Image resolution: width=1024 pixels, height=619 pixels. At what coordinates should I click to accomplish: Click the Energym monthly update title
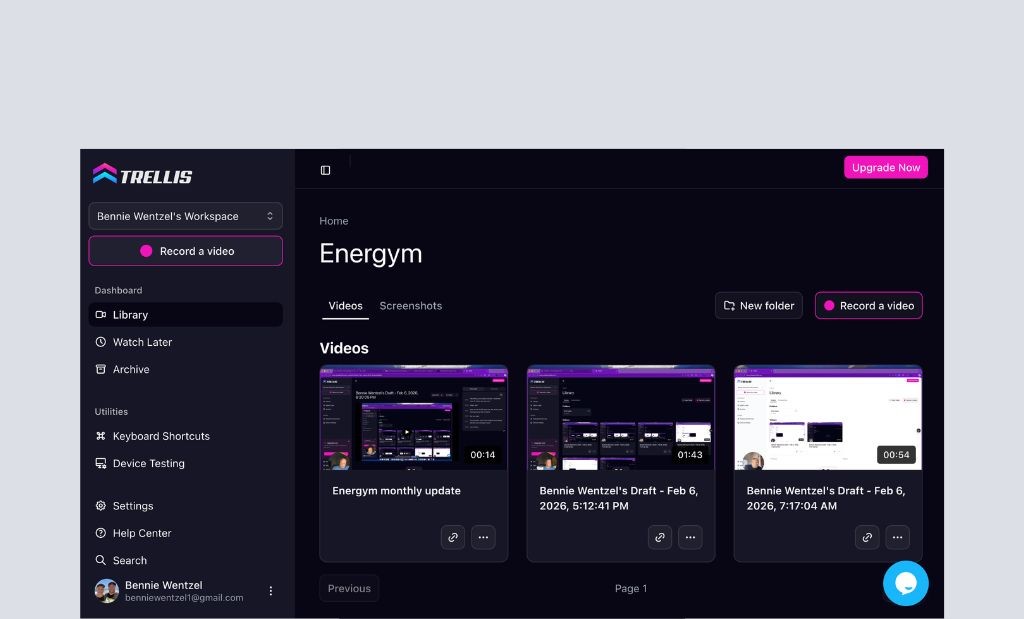click(x=396, y=491)
